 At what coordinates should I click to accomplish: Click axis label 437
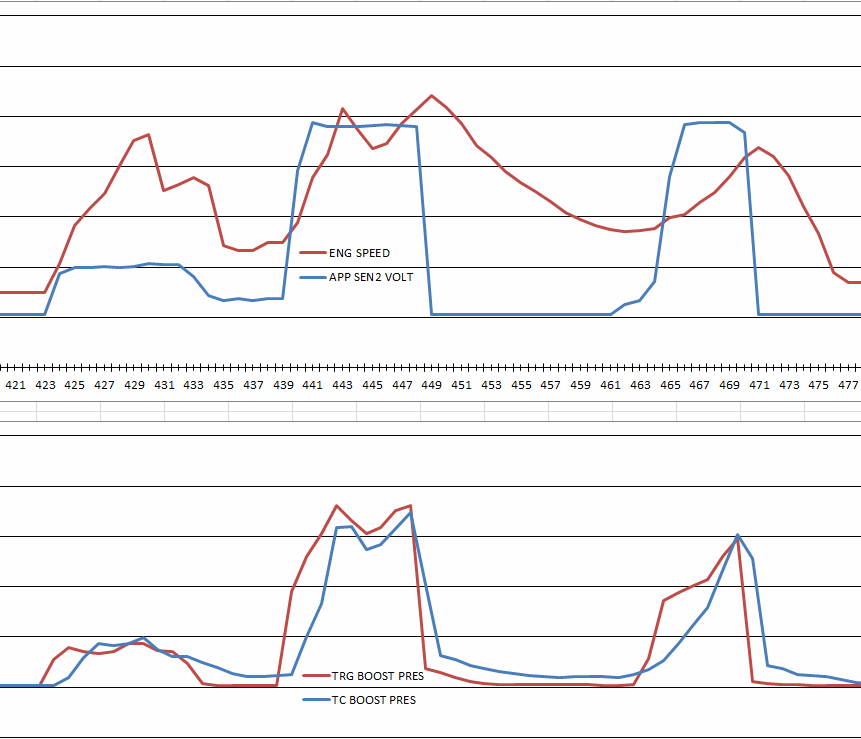tap(253, 385)
